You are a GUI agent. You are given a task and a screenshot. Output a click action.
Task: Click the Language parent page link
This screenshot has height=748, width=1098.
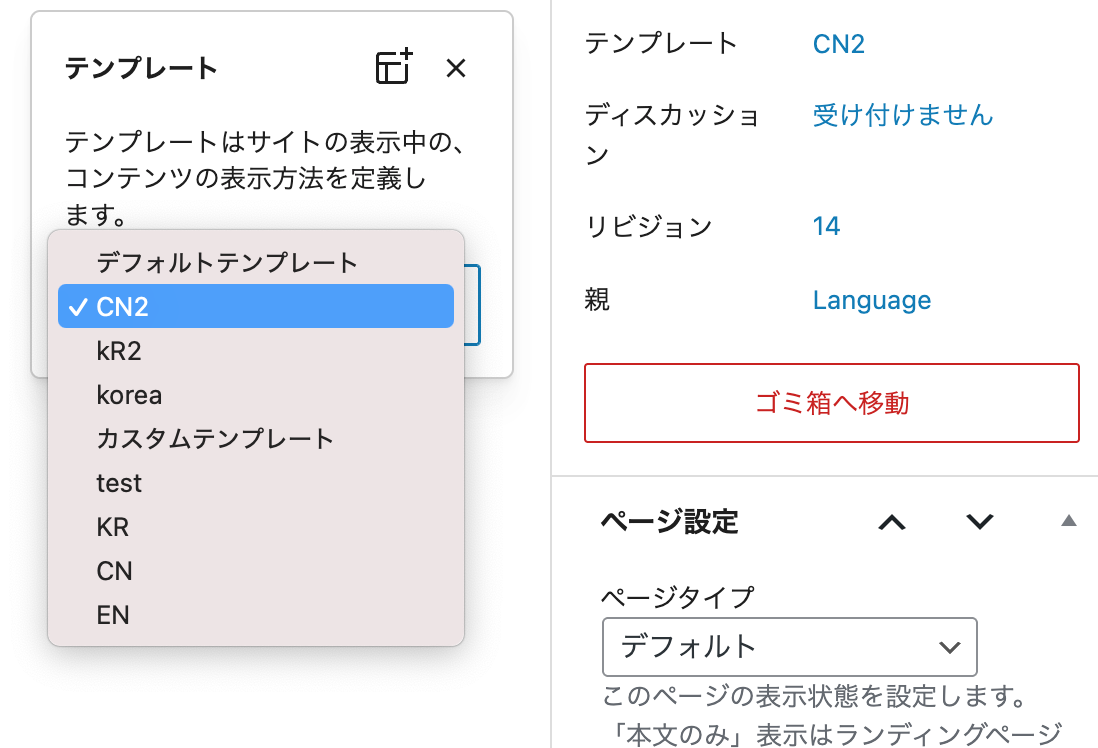[871, 300]
